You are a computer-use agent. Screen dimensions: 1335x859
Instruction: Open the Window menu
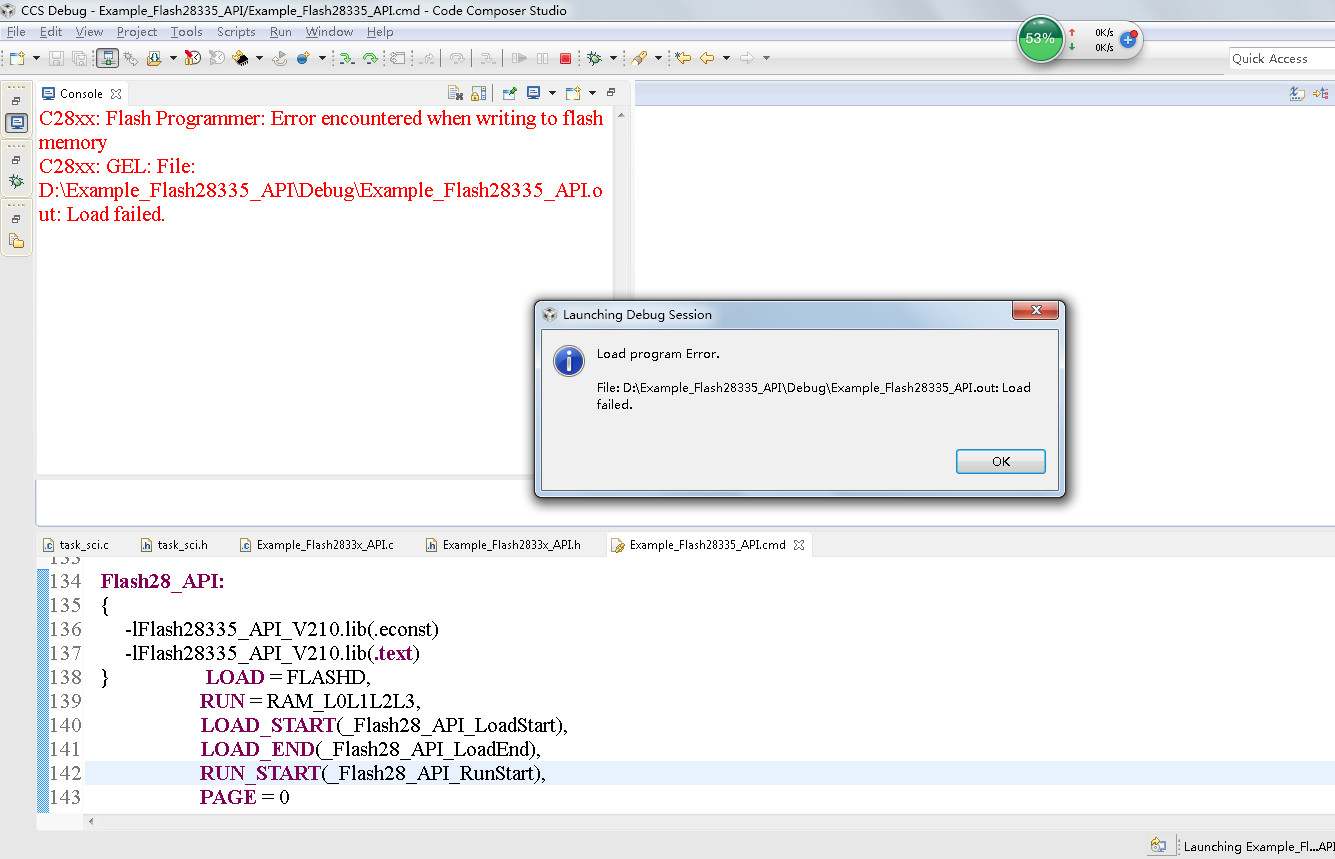(x=329, y=32)
